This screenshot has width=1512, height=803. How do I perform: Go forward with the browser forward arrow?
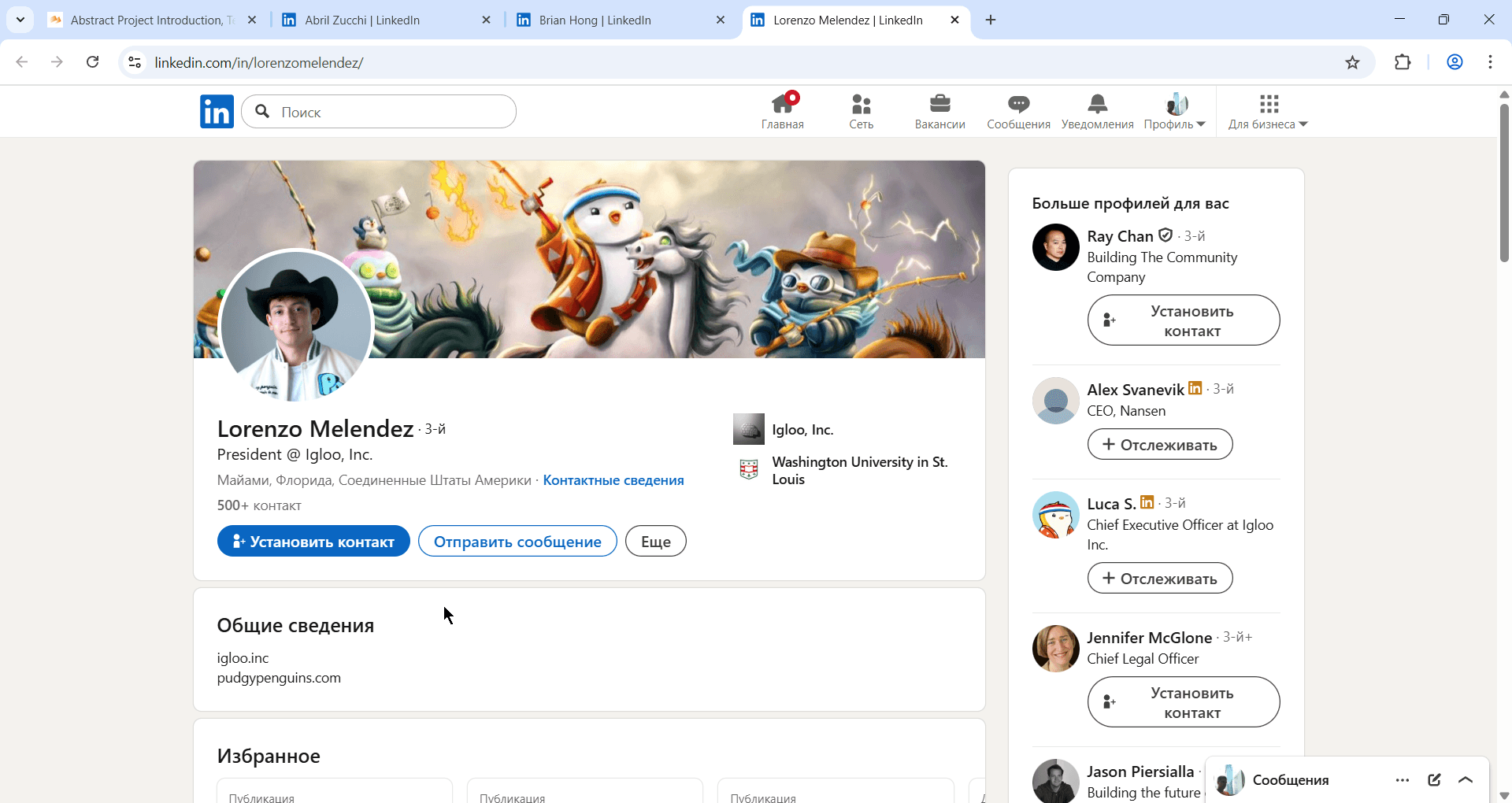(x=57, y=62)
